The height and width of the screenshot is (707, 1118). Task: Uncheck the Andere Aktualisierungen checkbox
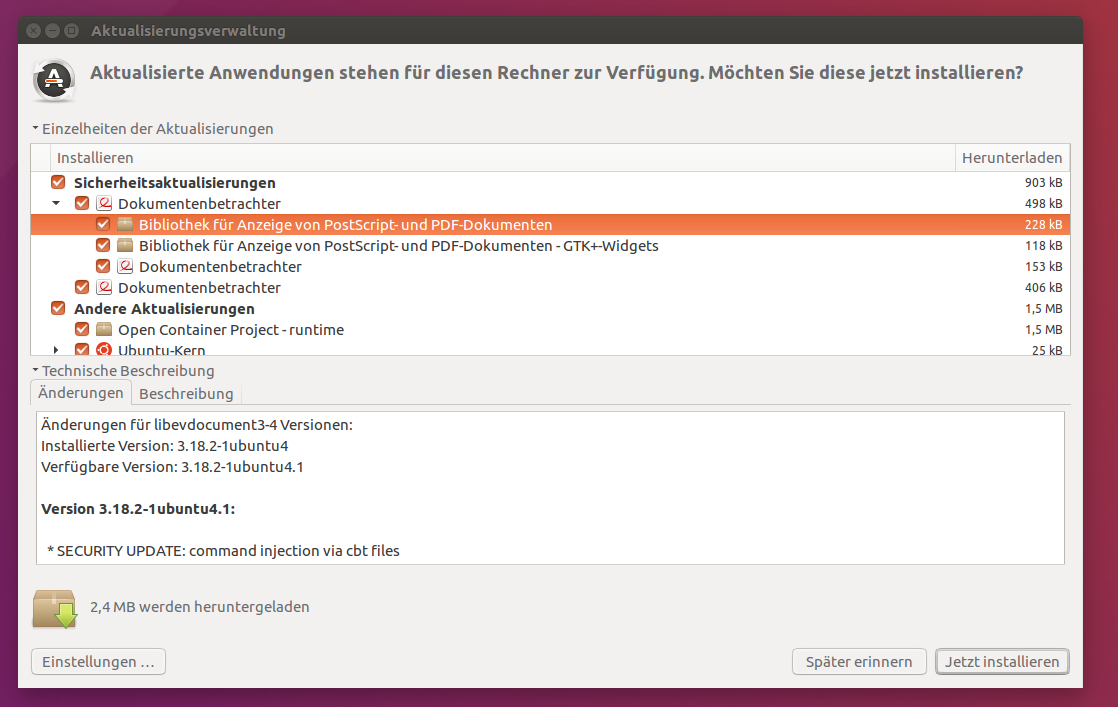(58, 309)
